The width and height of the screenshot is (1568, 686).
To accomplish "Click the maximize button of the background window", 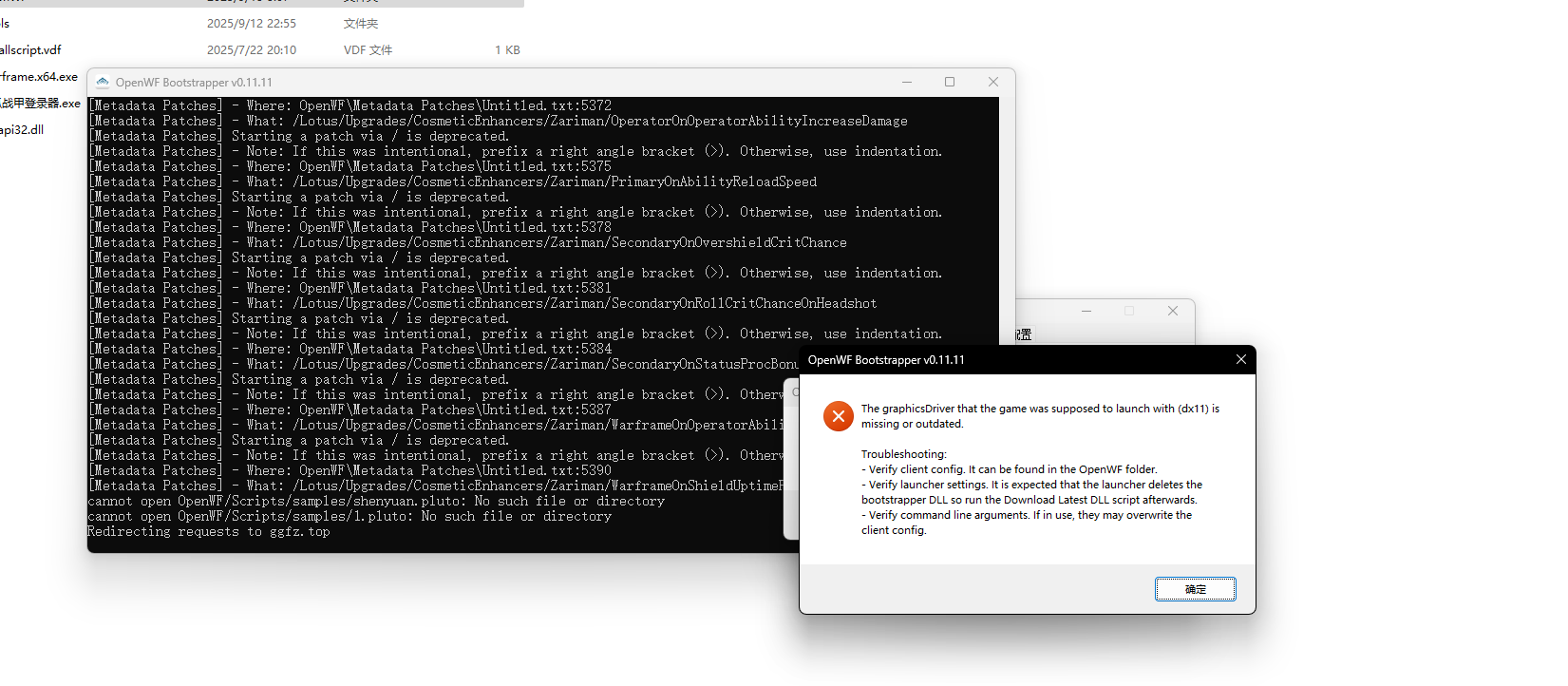I will 1129,312.
